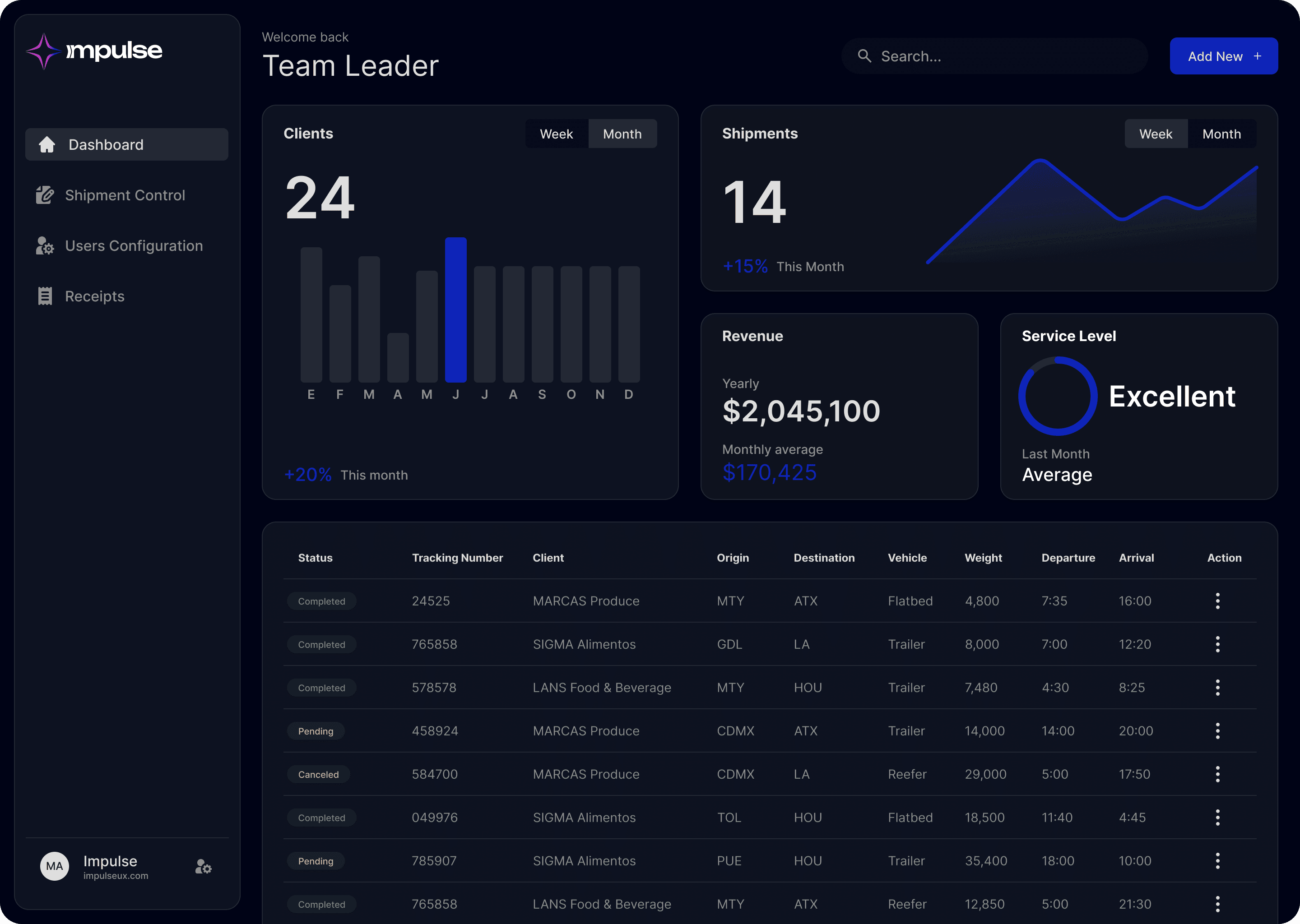Select client LANS Food & Beverage for 578578
This screenshot has width=1300, height=924.
pyautogui.click(x=602, y=687)
